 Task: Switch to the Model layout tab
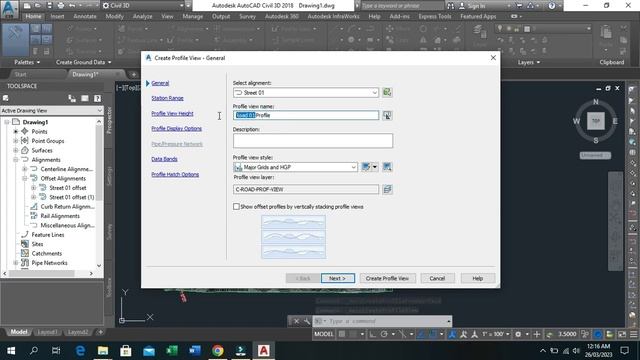click(19, 332)
